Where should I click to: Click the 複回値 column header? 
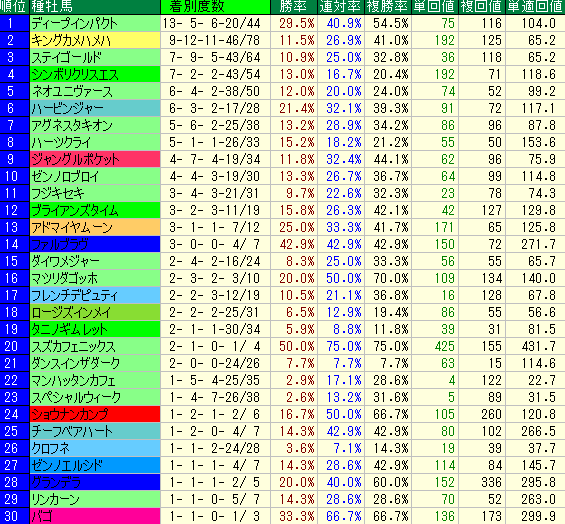[x=482, y=7]
